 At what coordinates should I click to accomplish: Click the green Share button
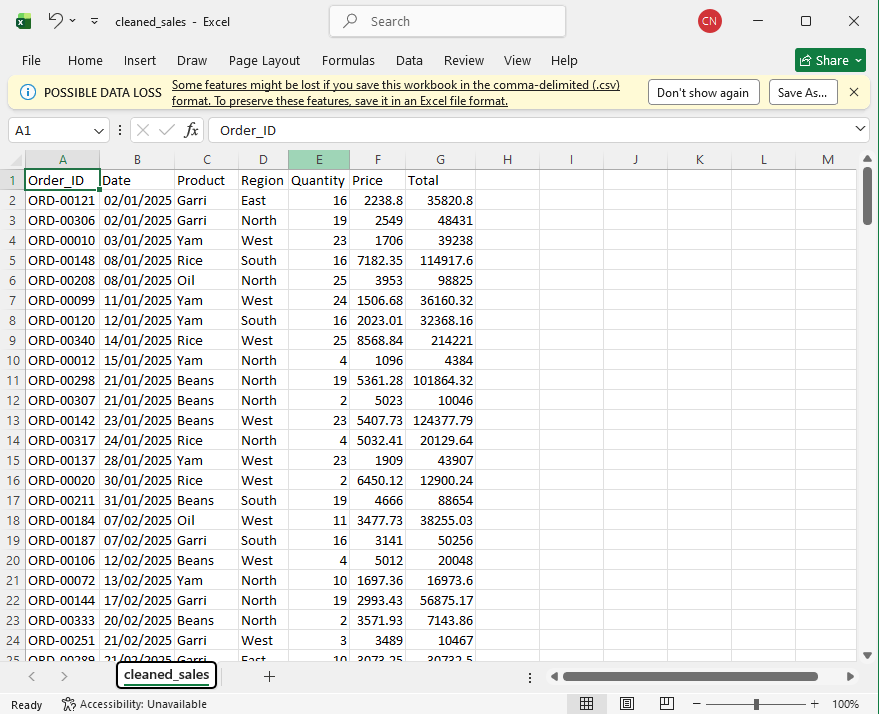[x=830, y=60]
